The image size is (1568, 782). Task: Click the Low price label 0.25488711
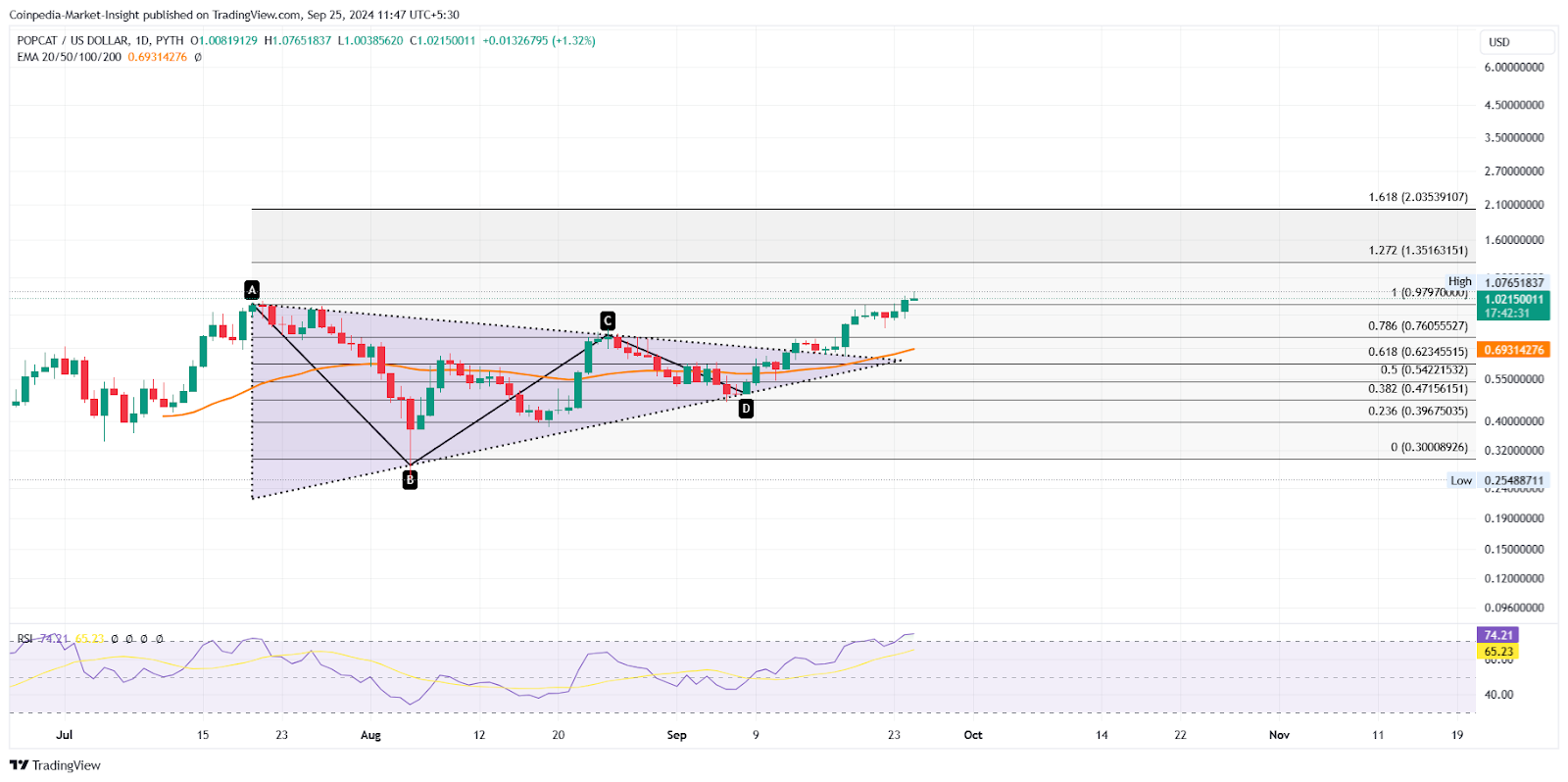(x=1513, y=480)
